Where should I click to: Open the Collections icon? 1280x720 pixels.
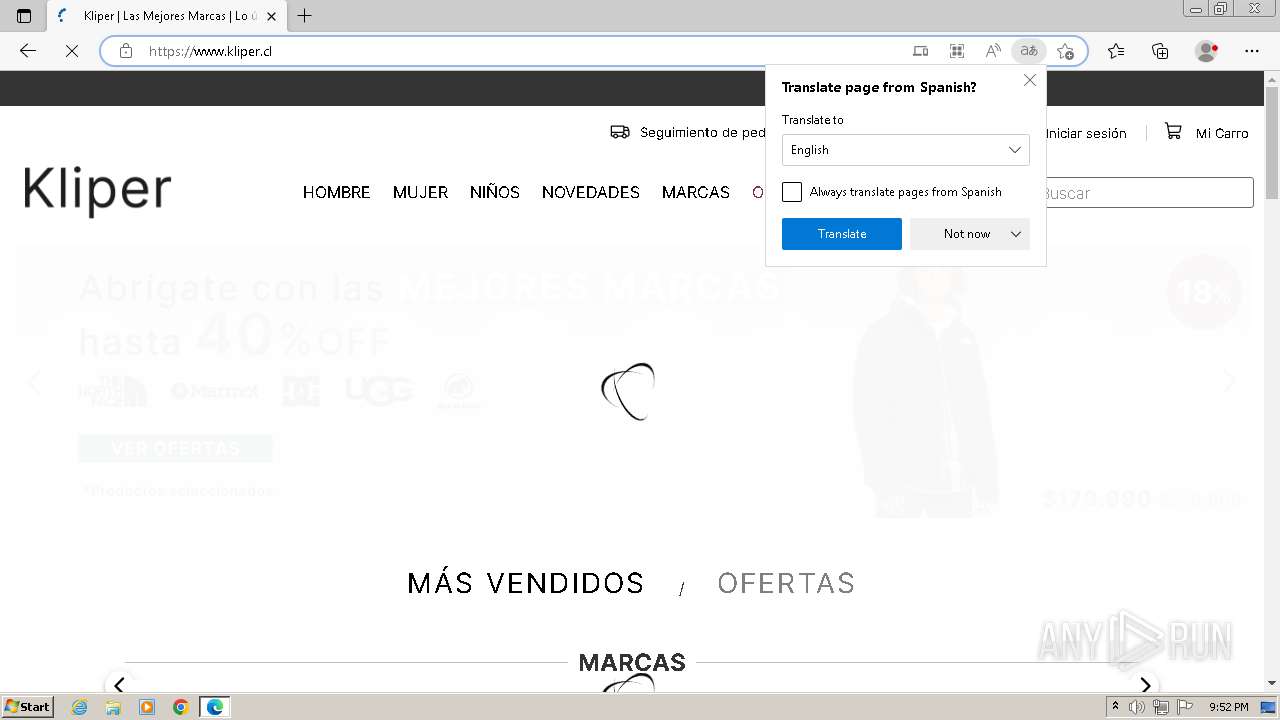coord(1160,51)
